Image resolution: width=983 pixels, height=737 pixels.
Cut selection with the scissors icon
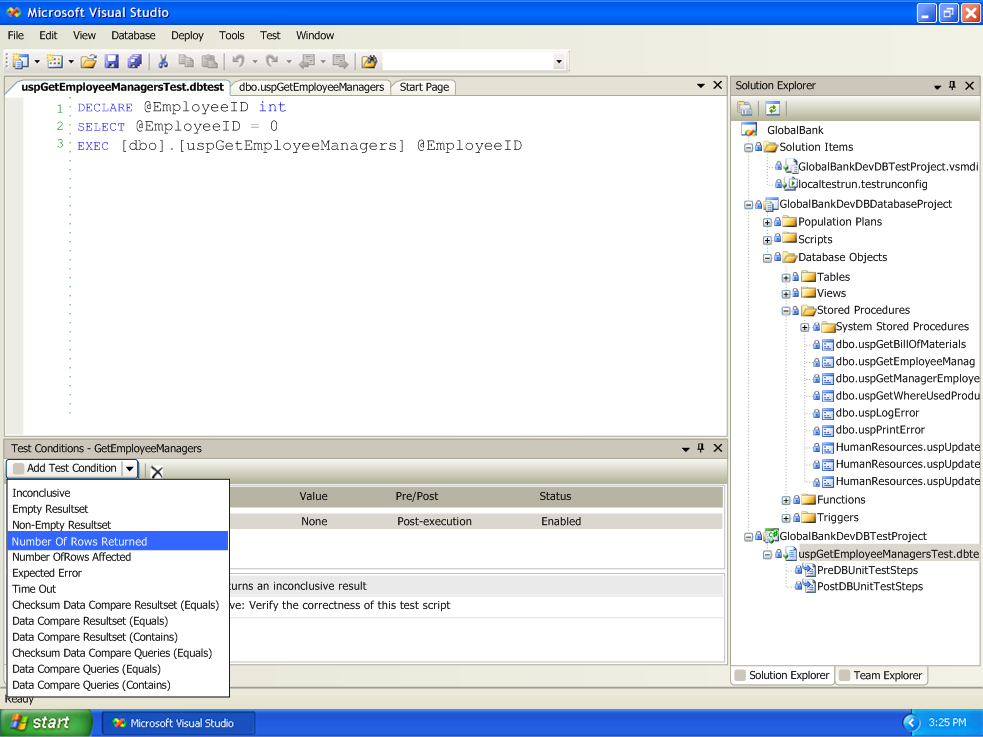coord(163,61)
